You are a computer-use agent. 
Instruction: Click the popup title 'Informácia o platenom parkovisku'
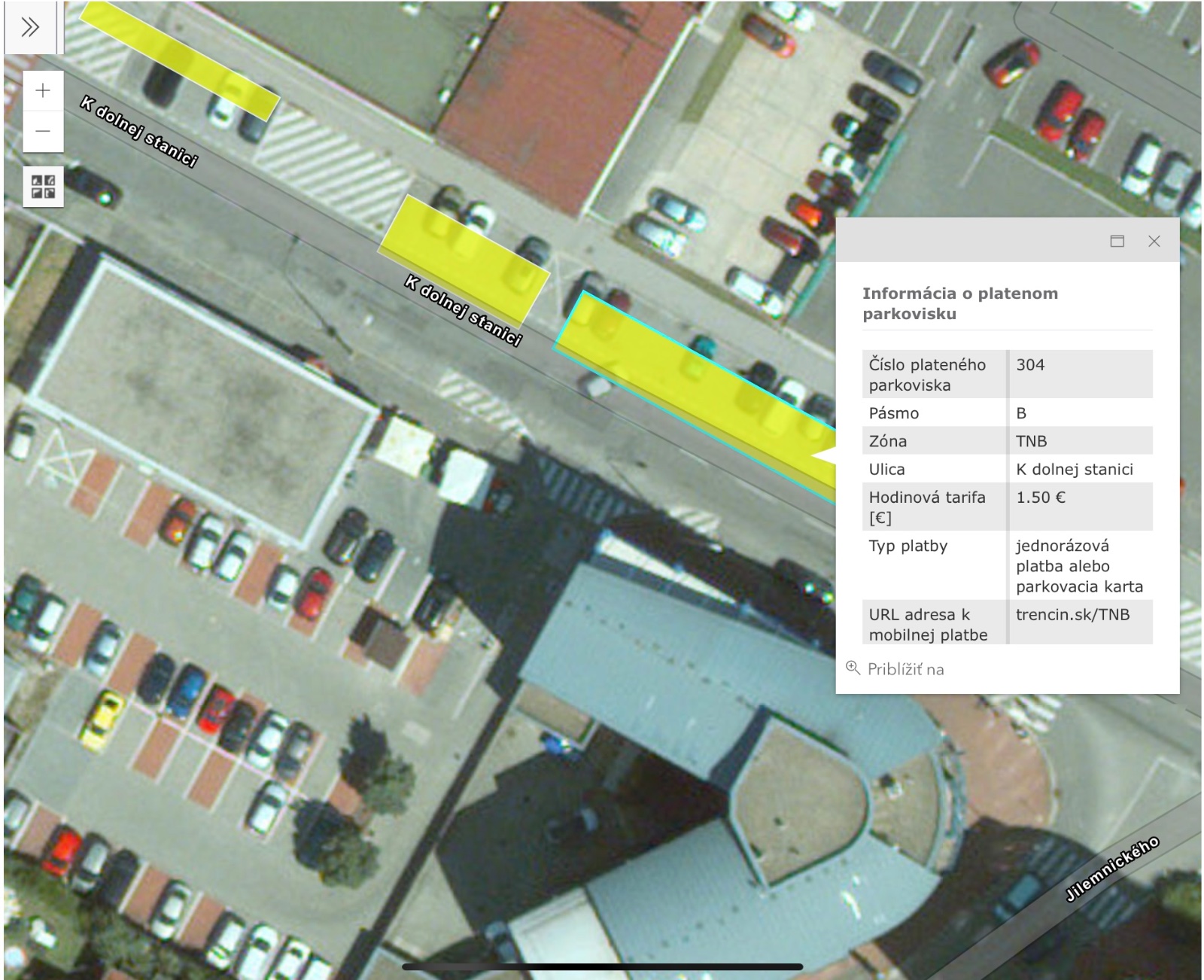click(959, 303)
